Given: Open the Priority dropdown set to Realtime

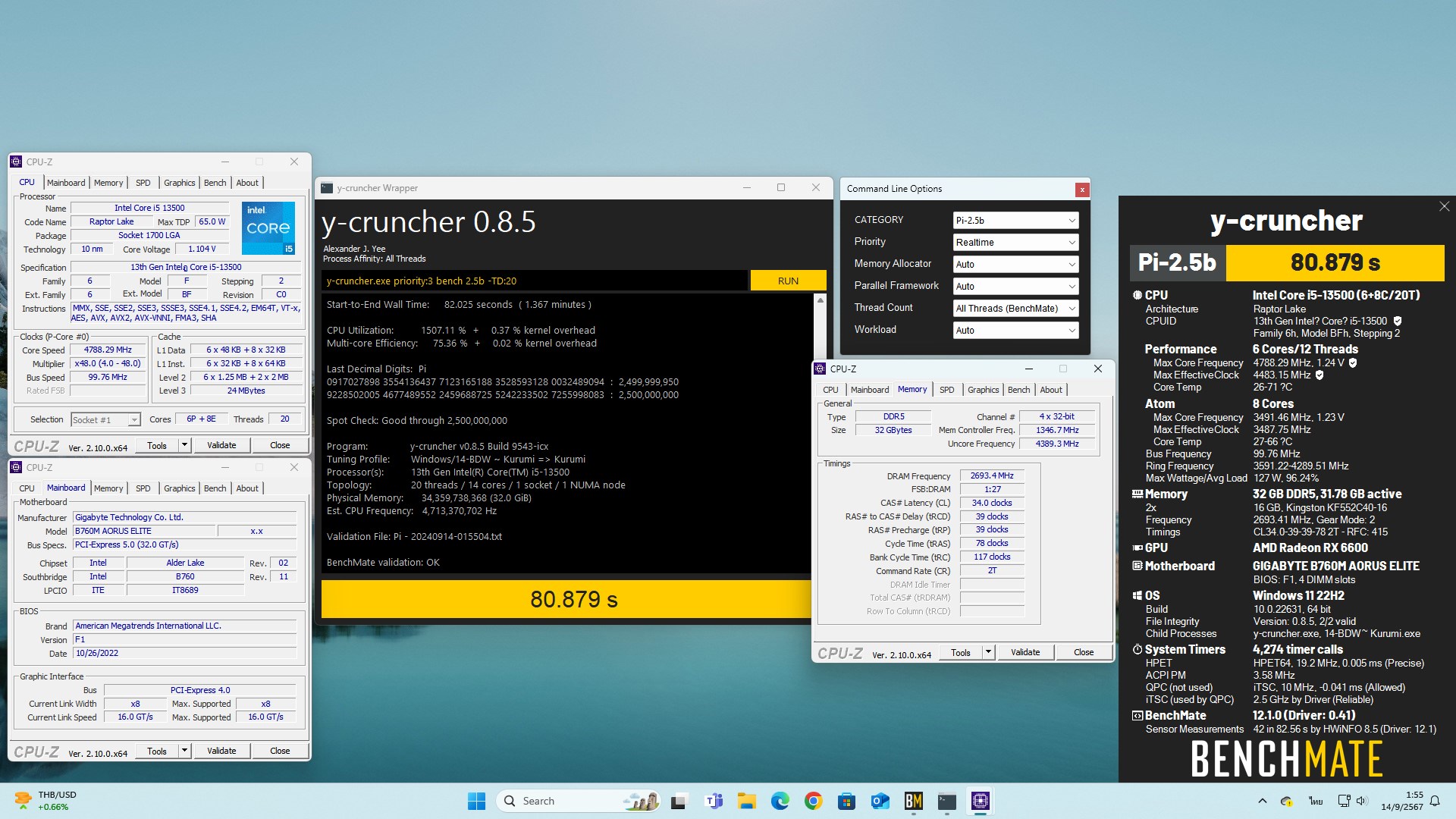Looking at the screenshot, I should pyautogui.click(x=1015, y=243).
